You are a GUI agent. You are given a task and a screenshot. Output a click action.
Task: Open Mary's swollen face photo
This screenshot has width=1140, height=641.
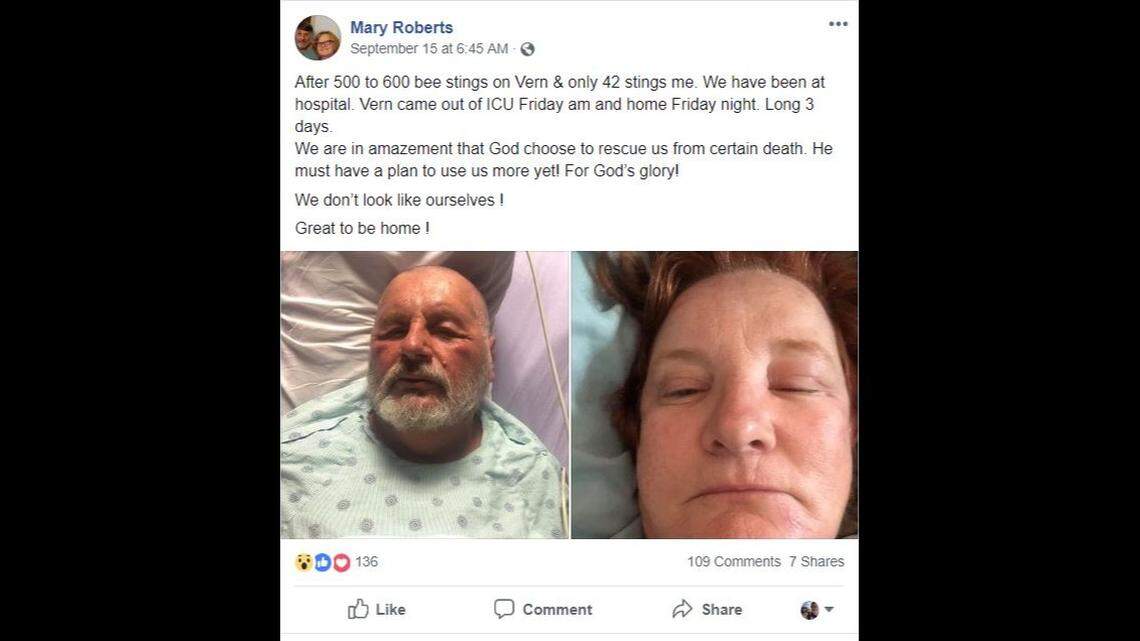tap(713, 395)
